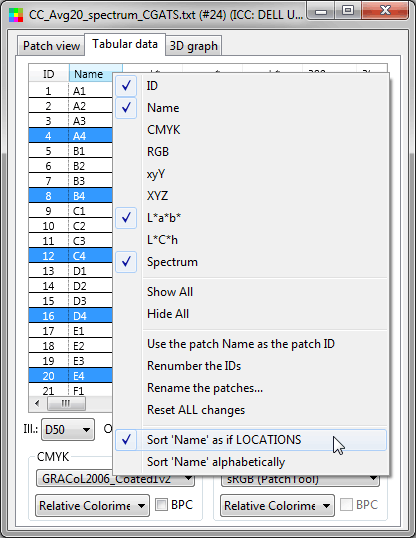The height and width of the screenshot is (538, 416).
Task: Open the sRGB (PatchTool) profile dropdown
Action: tap(300, 479)
